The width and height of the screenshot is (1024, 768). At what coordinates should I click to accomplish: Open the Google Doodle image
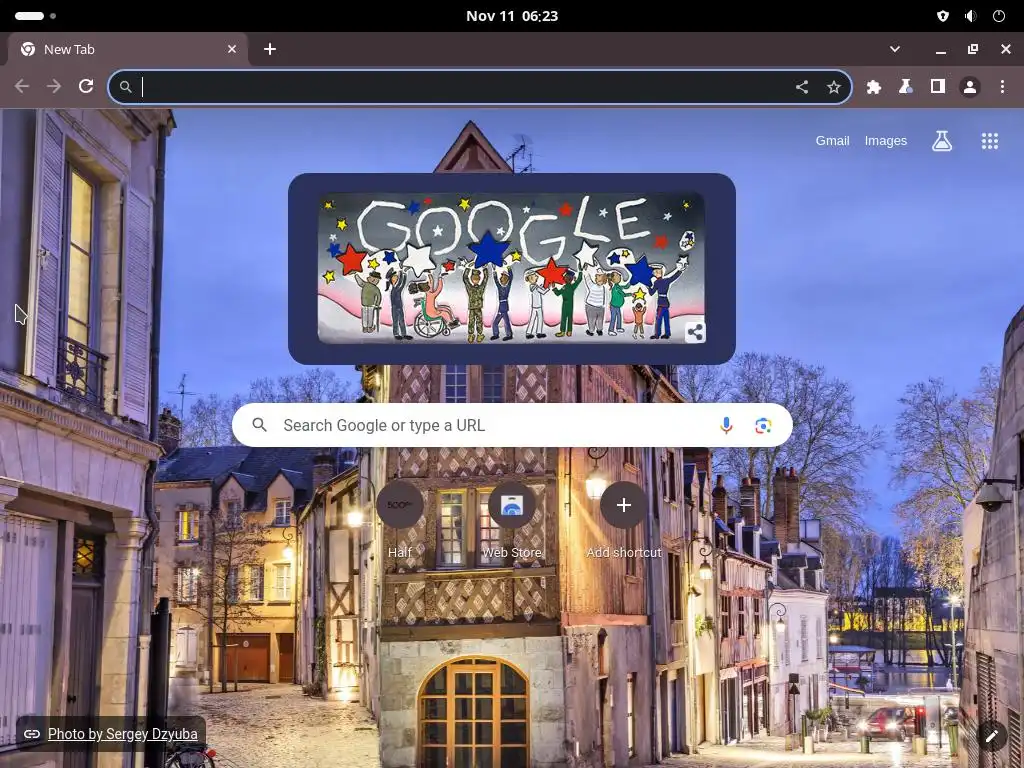coord(511,268)
